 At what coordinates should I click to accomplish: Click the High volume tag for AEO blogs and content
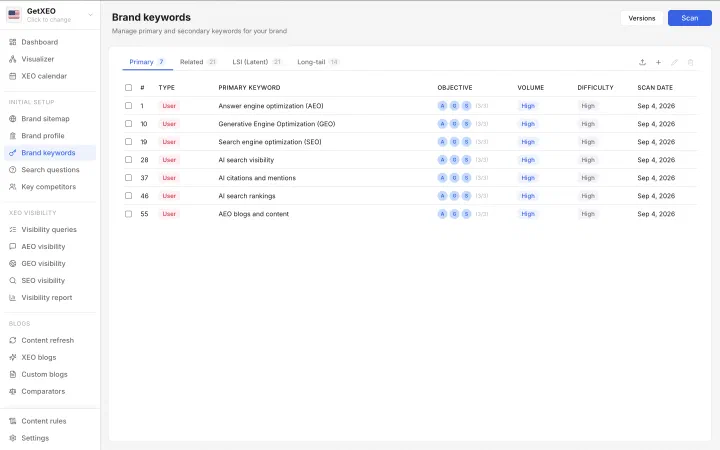(x=528, y=214)
